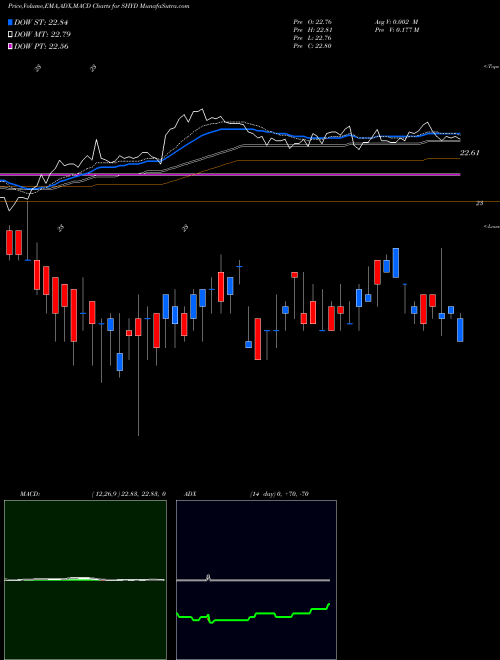Select the 'DOW MT: 22.79' legend label
This screenshot has height=660, width=500.
coord(42,34)
